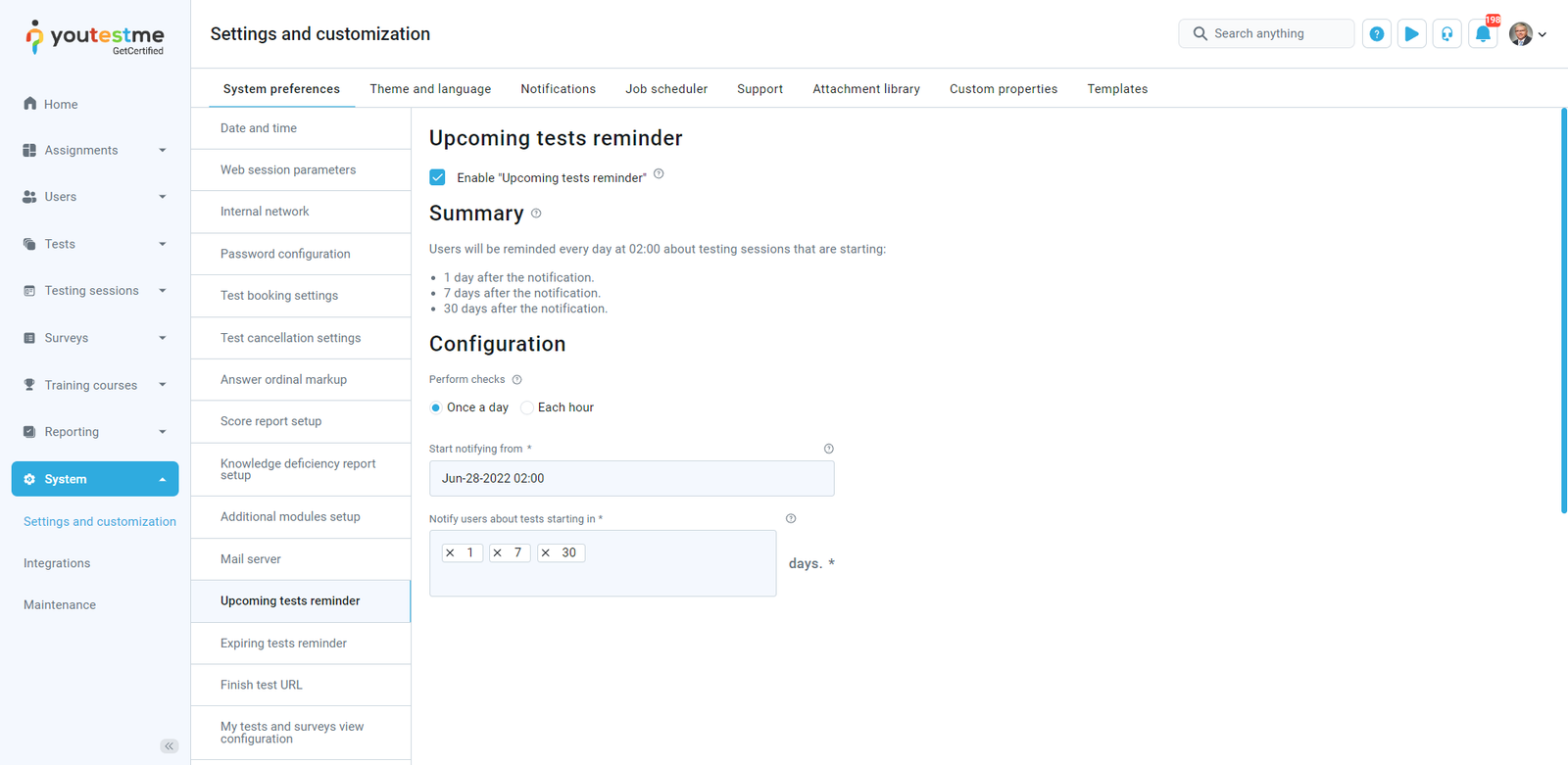The height and width of the screenshot is (765, 1568).
Task: Go to the Integrations link
Action: [x=57, y=563]
